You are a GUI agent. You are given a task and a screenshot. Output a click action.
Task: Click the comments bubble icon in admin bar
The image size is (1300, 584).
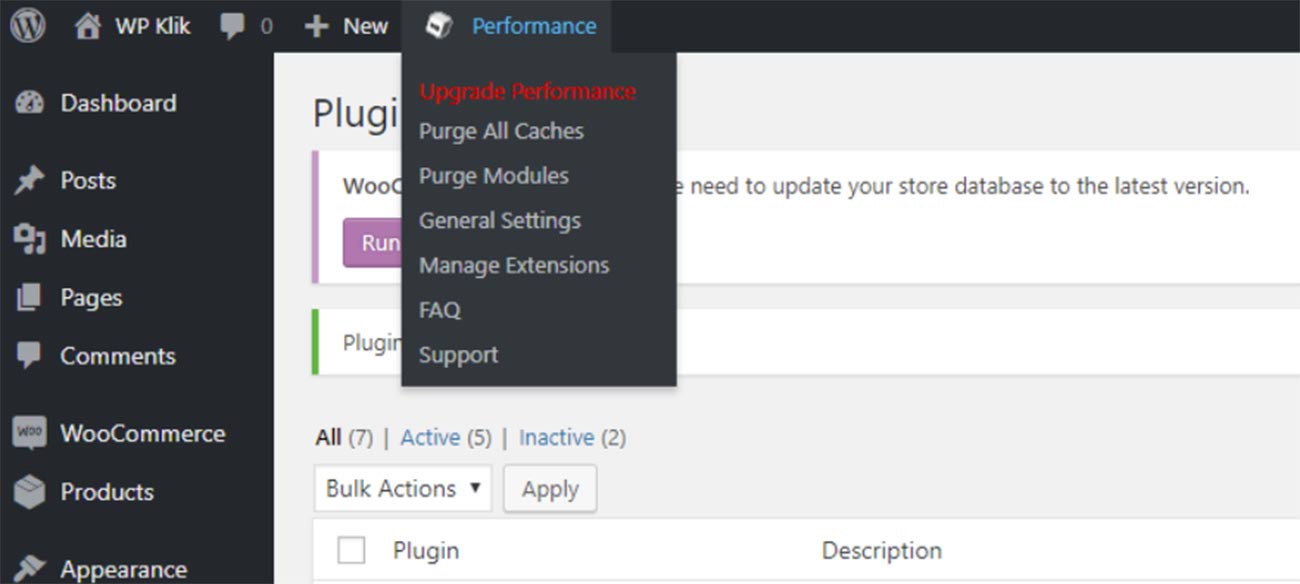tap(232, 27)
